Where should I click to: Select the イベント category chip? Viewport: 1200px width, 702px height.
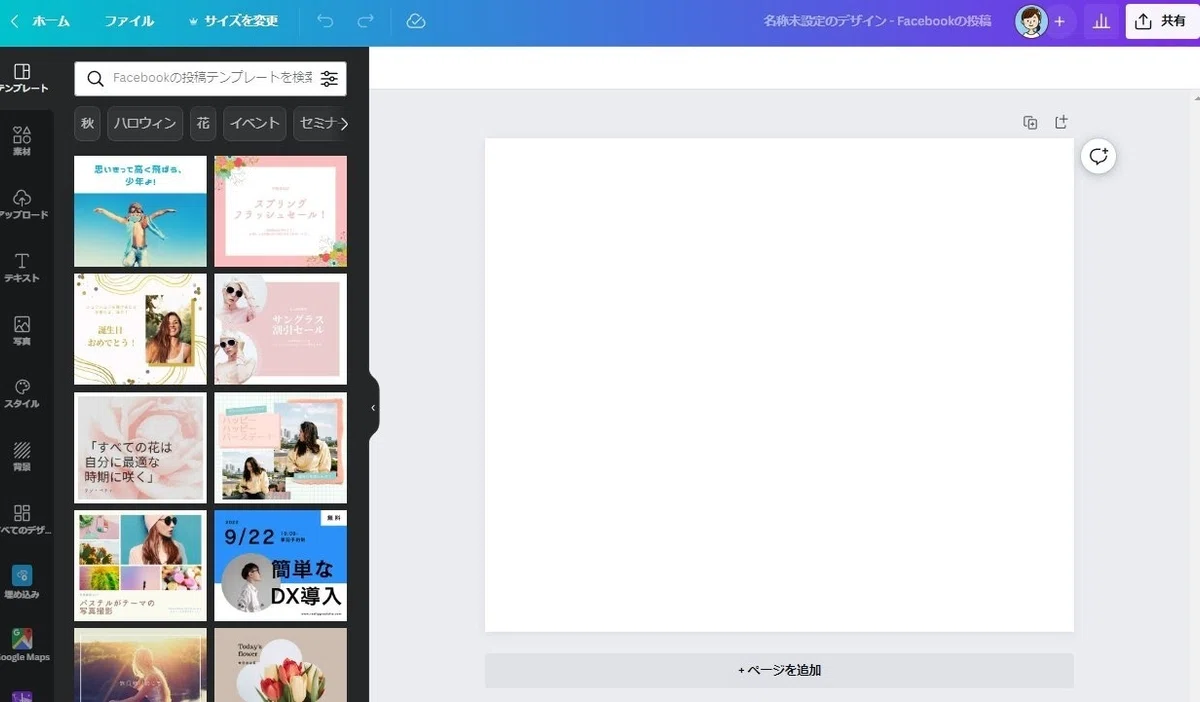click(255, 123)
